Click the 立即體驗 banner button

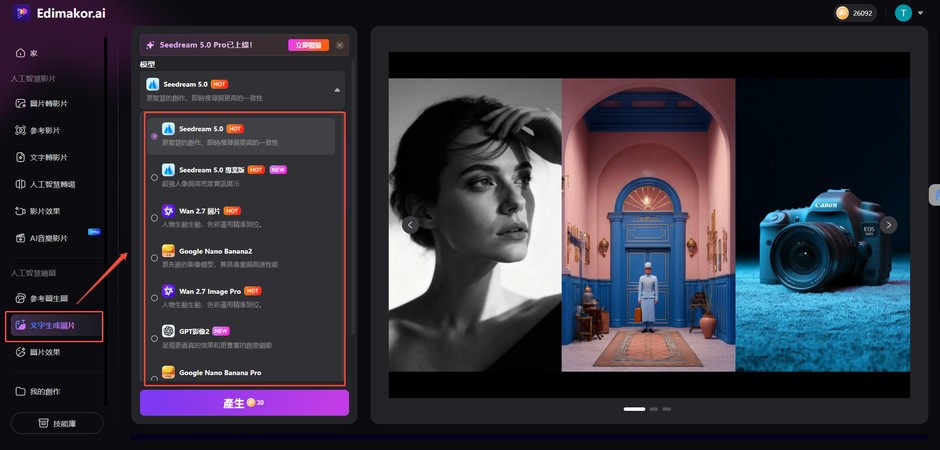(308, 45)
